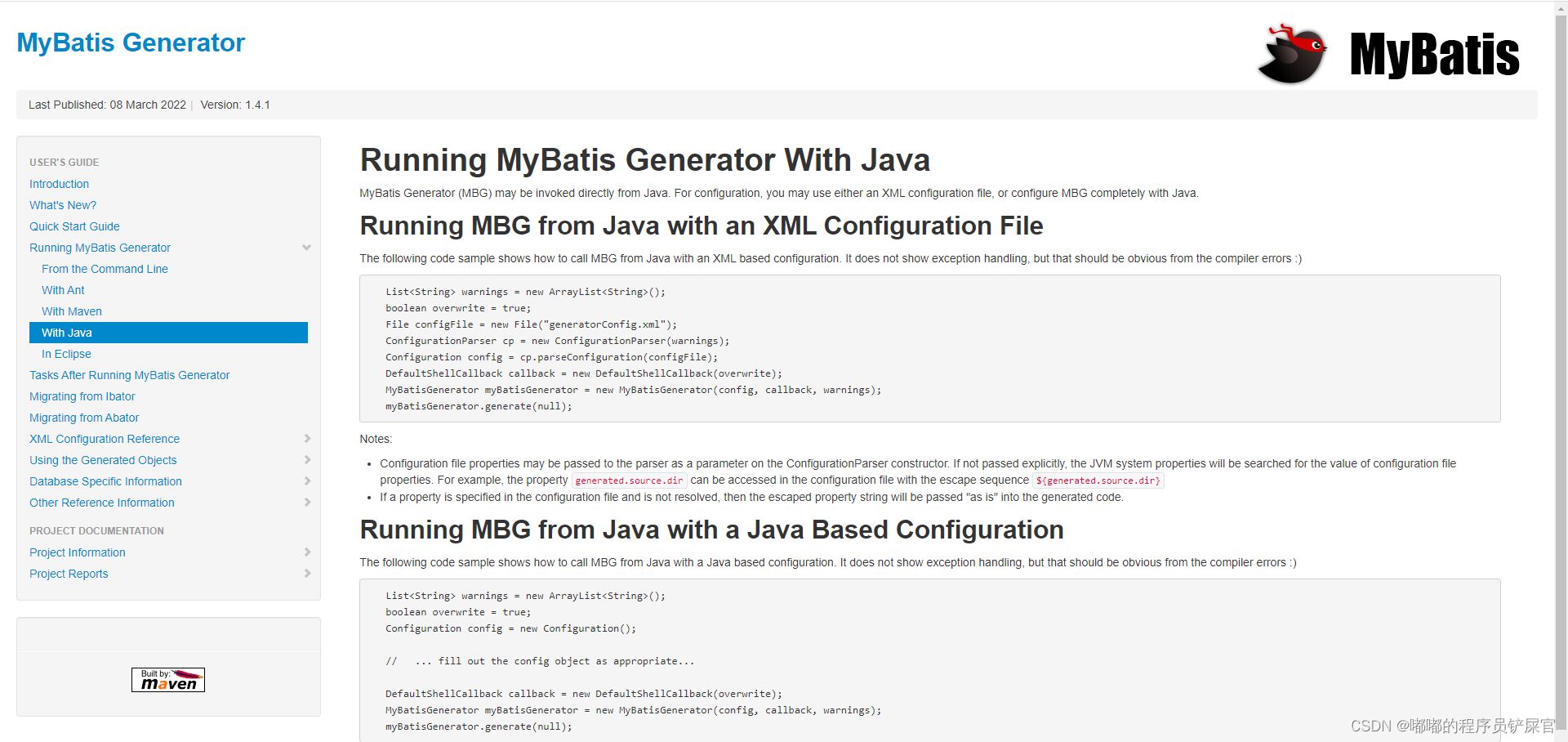Open Project Information link
The height and width of the screenshot is (742, 1568).
tap(78, 552)
